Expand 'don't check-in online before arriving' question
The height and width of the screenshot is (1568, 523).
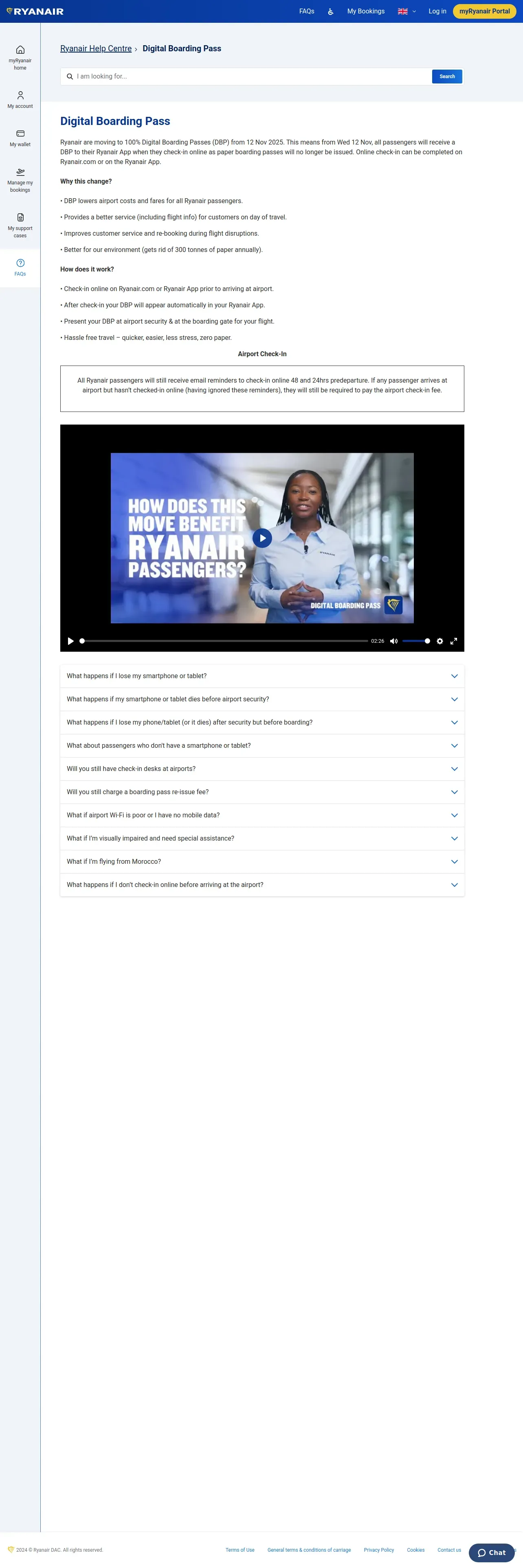click(262, 885)
